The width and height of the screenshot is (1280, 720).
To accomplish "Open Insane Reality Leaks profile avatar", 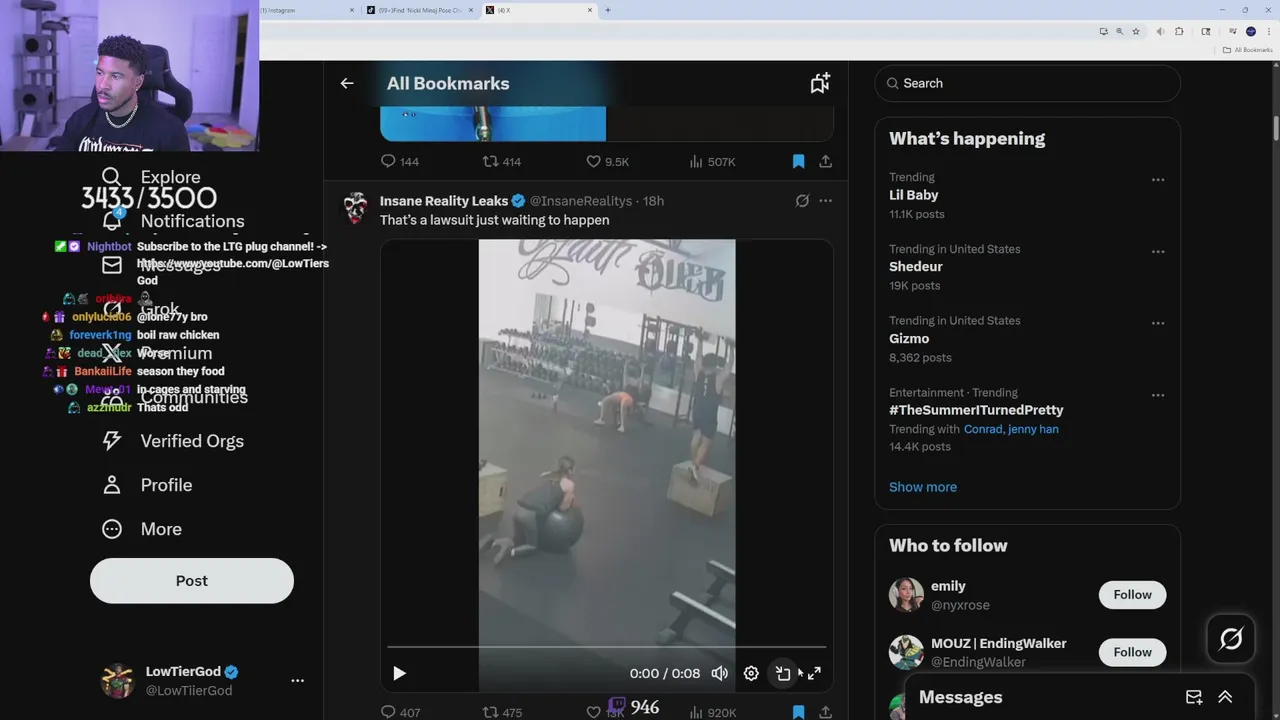I will tap(356, 208).
